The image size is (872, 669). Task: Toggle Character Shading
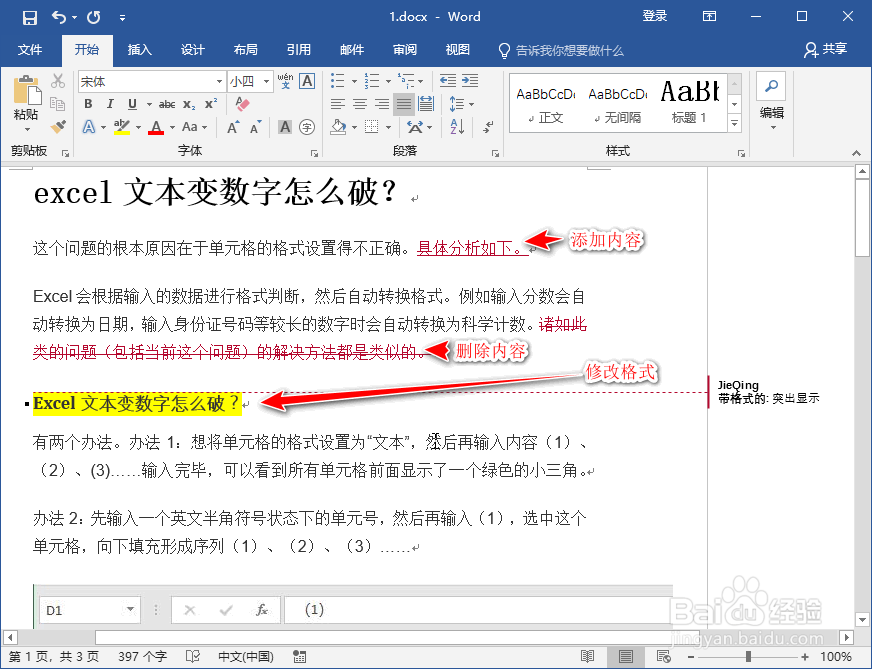(x=285, y=127)
